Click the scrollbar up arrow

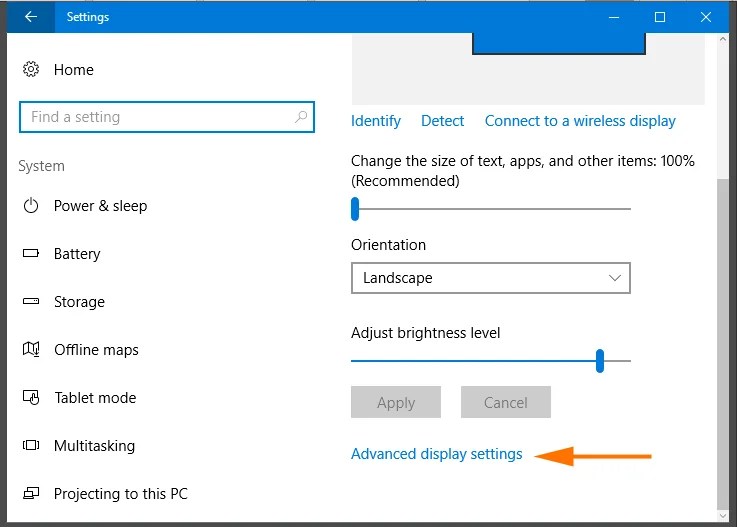[x=723, y=39]
